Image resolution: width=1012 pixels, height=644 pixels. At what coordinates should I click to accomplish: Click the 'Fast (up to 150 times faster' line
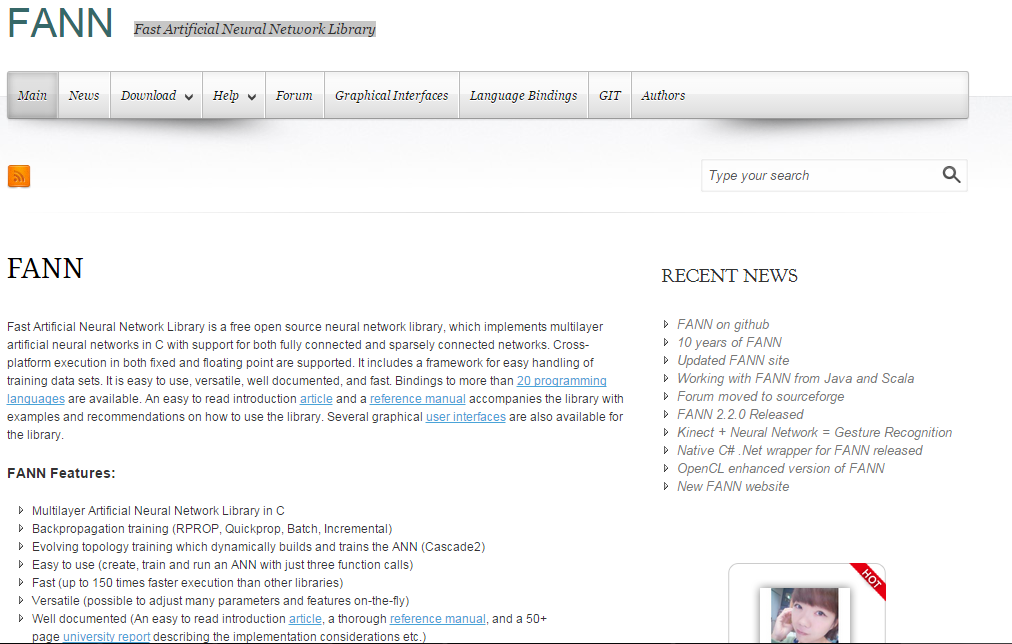point(188,583)
